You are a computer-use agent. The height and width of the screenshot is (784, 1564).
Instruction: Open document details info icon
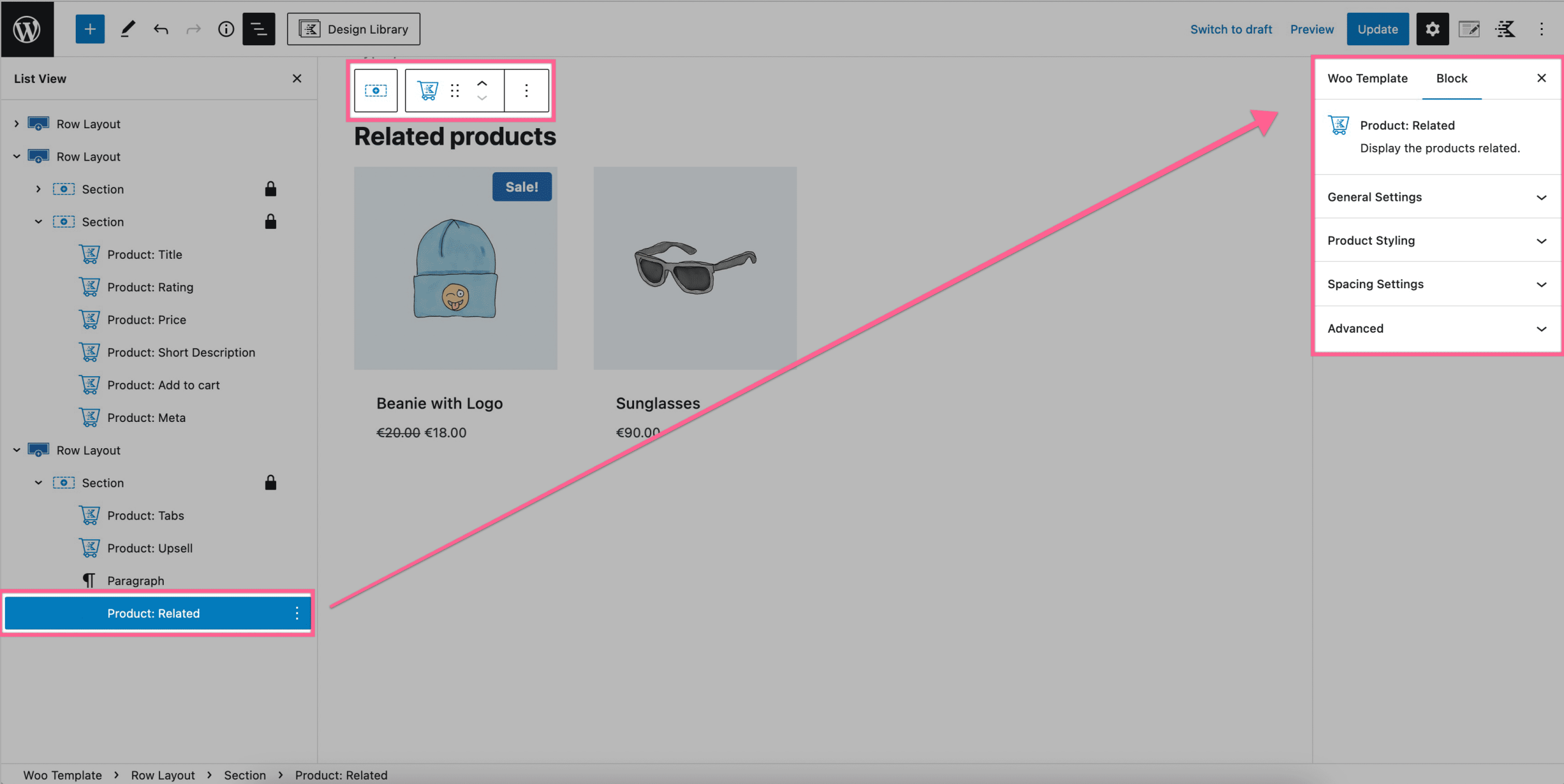pyautogui.click(x=226, y=29)
